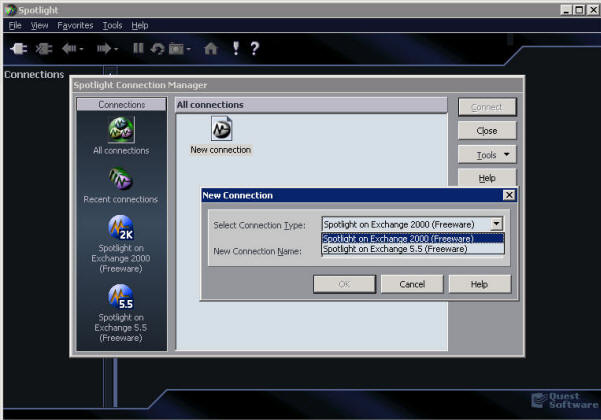This screenshot has height=420, width=601.
Task: Select the Recent connections sidebar icon
Action: pyautogui.click(x=120, y=179)
